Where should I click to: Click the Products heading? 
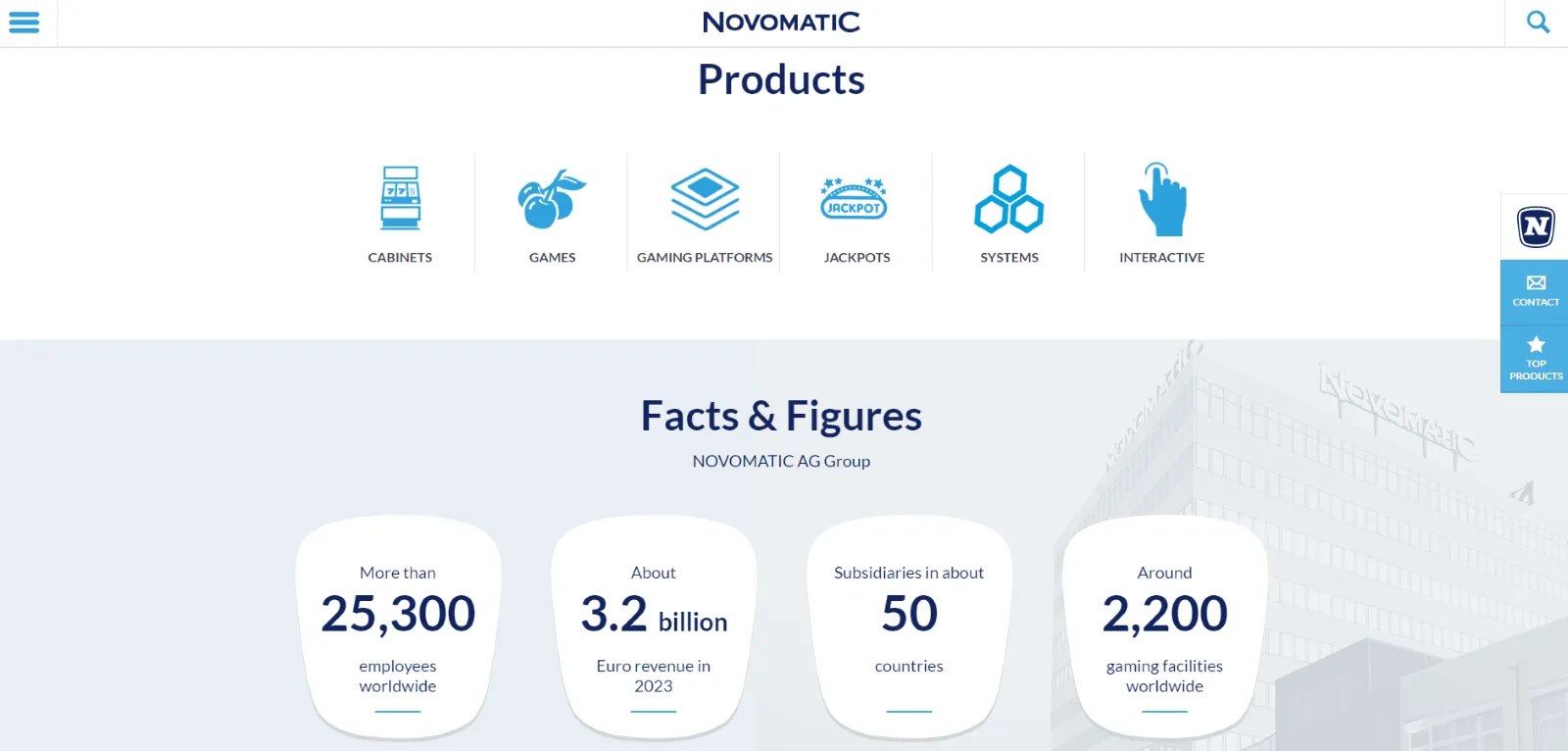click(781, 79)
